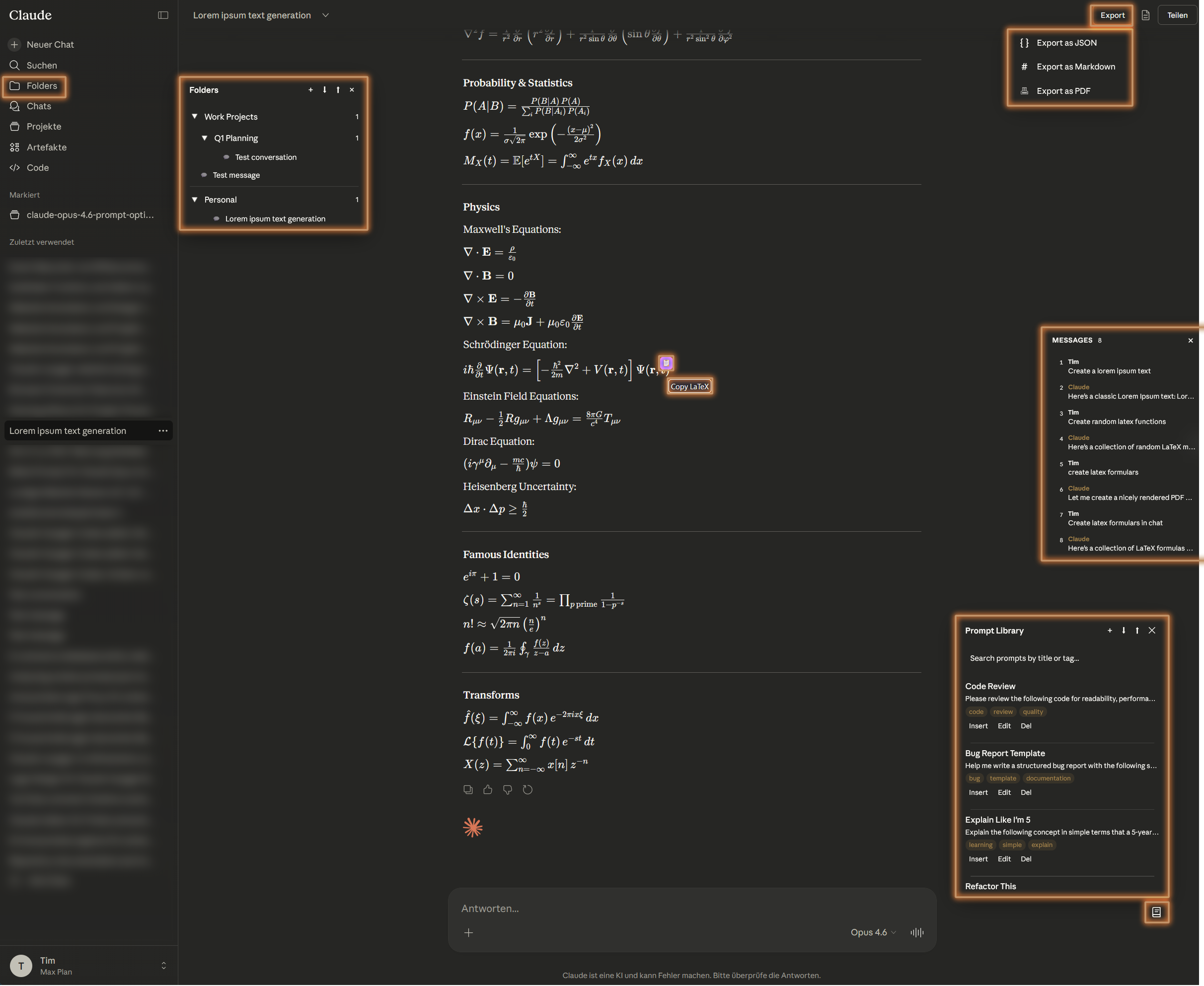Open options menu for Lorem ipsum chat

[x=163, y=430]
